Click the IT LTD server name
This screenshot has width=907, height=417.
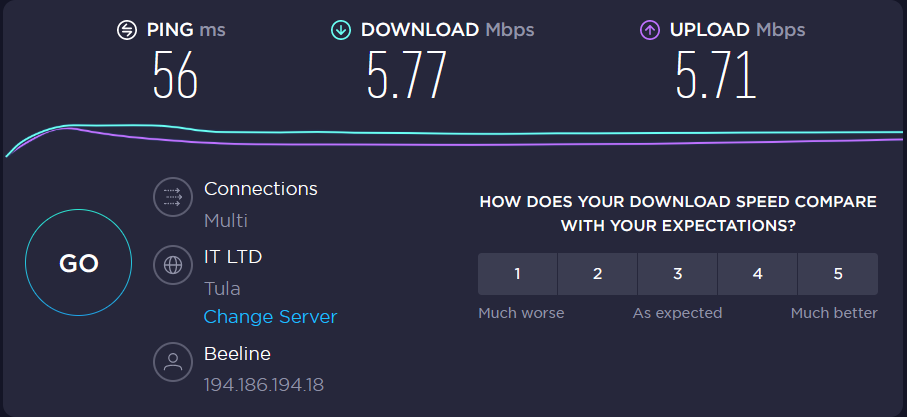click(233, 256)
